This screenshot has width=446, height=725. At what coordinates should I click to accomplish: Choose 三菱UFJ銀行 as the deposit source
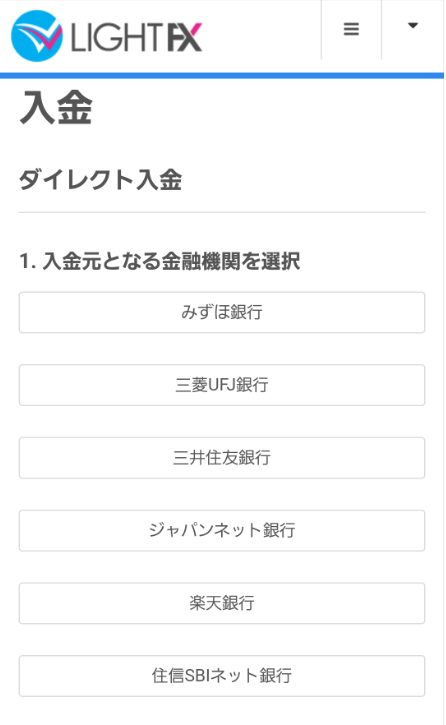pos(222,385)
